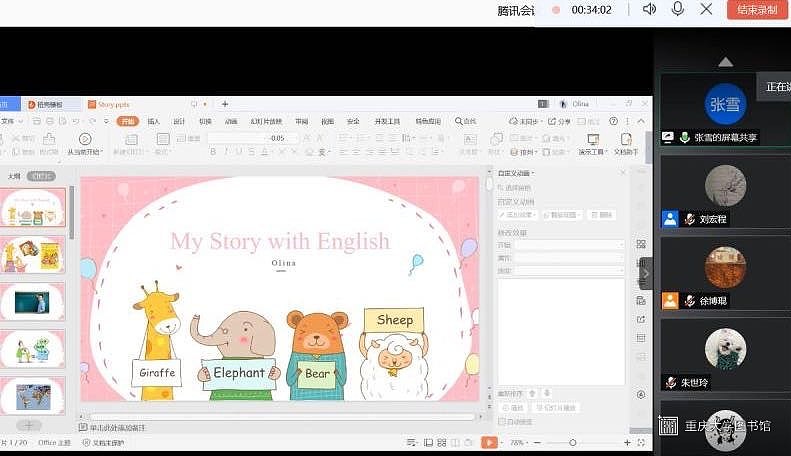The width and height of the screenshot is (791, 456).
Task: Select the 张雪 screen-sharing participant tile
Action: pyautogui.click(x=725, y=110)
